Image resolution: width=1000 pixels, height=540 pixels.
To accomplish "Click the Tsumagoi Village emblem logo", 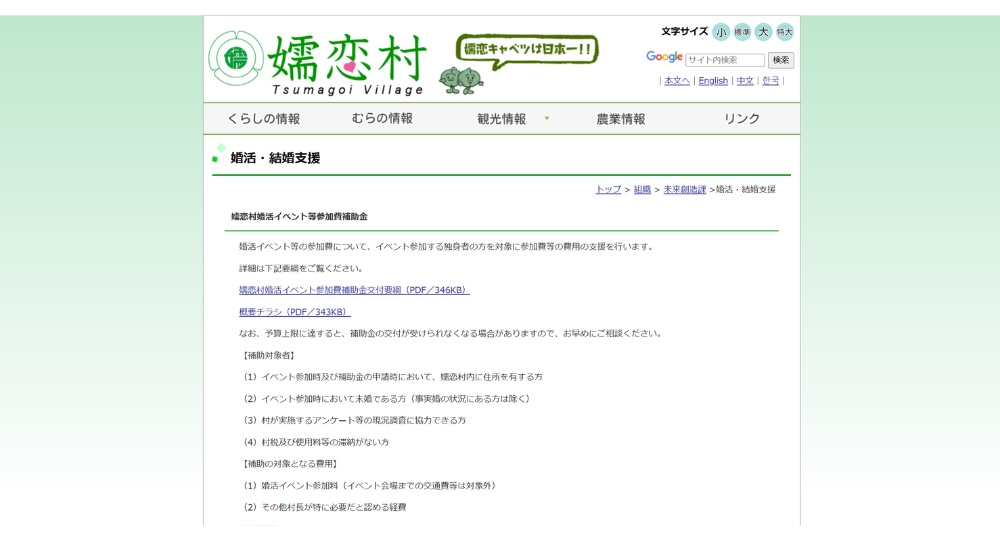I will click(x=236, y=58).
